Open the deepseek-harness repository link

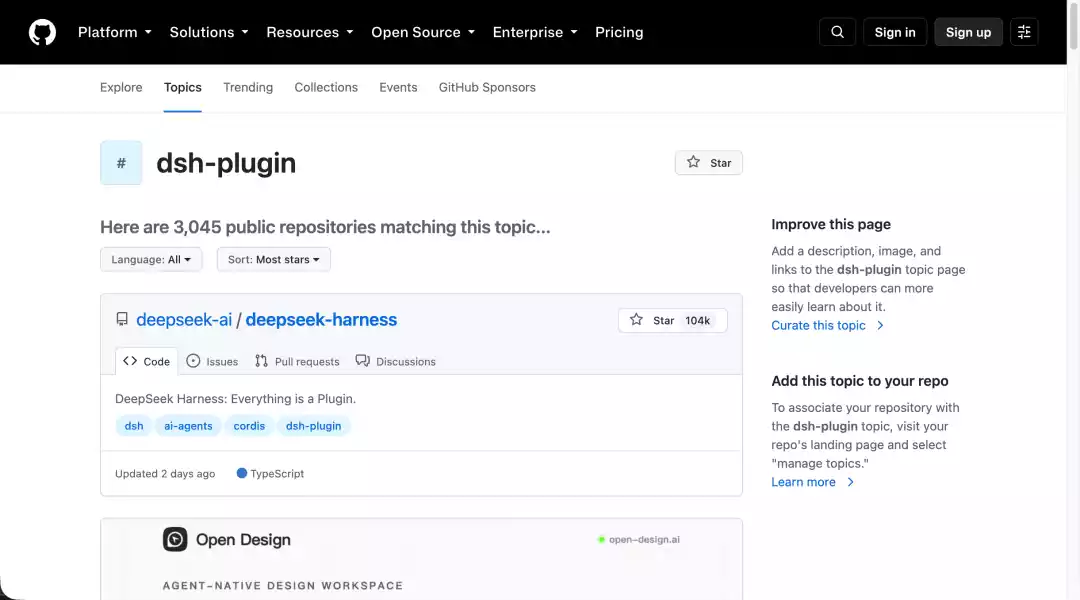coord(321,320)
